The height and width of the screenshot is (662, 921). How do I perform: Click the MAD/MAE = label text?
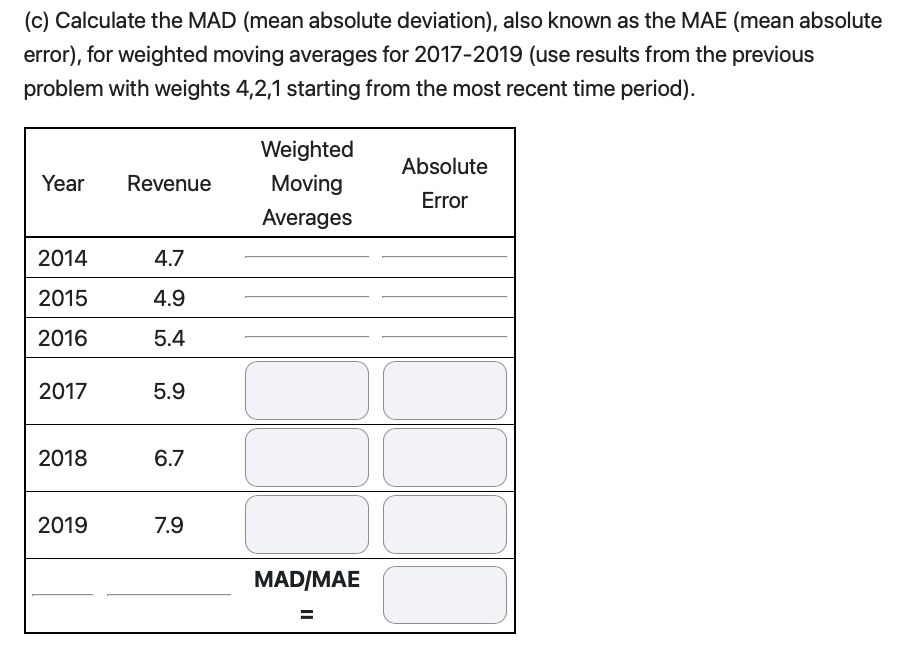tap(306, 594)
